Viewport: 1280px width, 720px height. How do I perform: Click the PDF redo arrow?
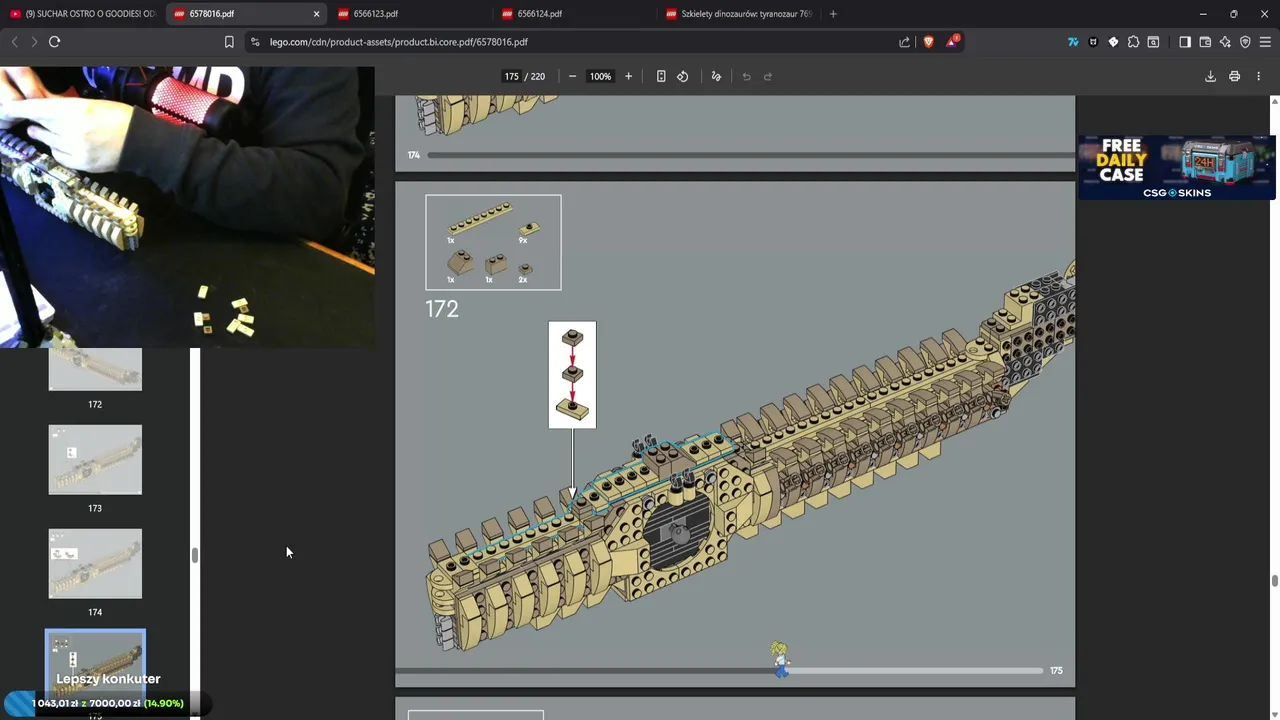pos(768,76)
